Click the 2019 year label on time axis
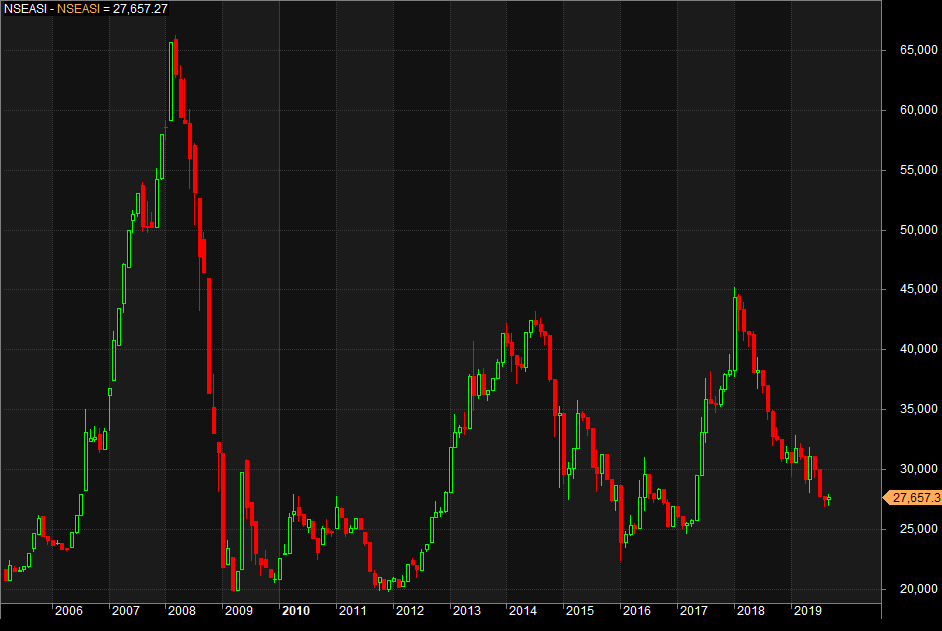 tap(807, 611)
